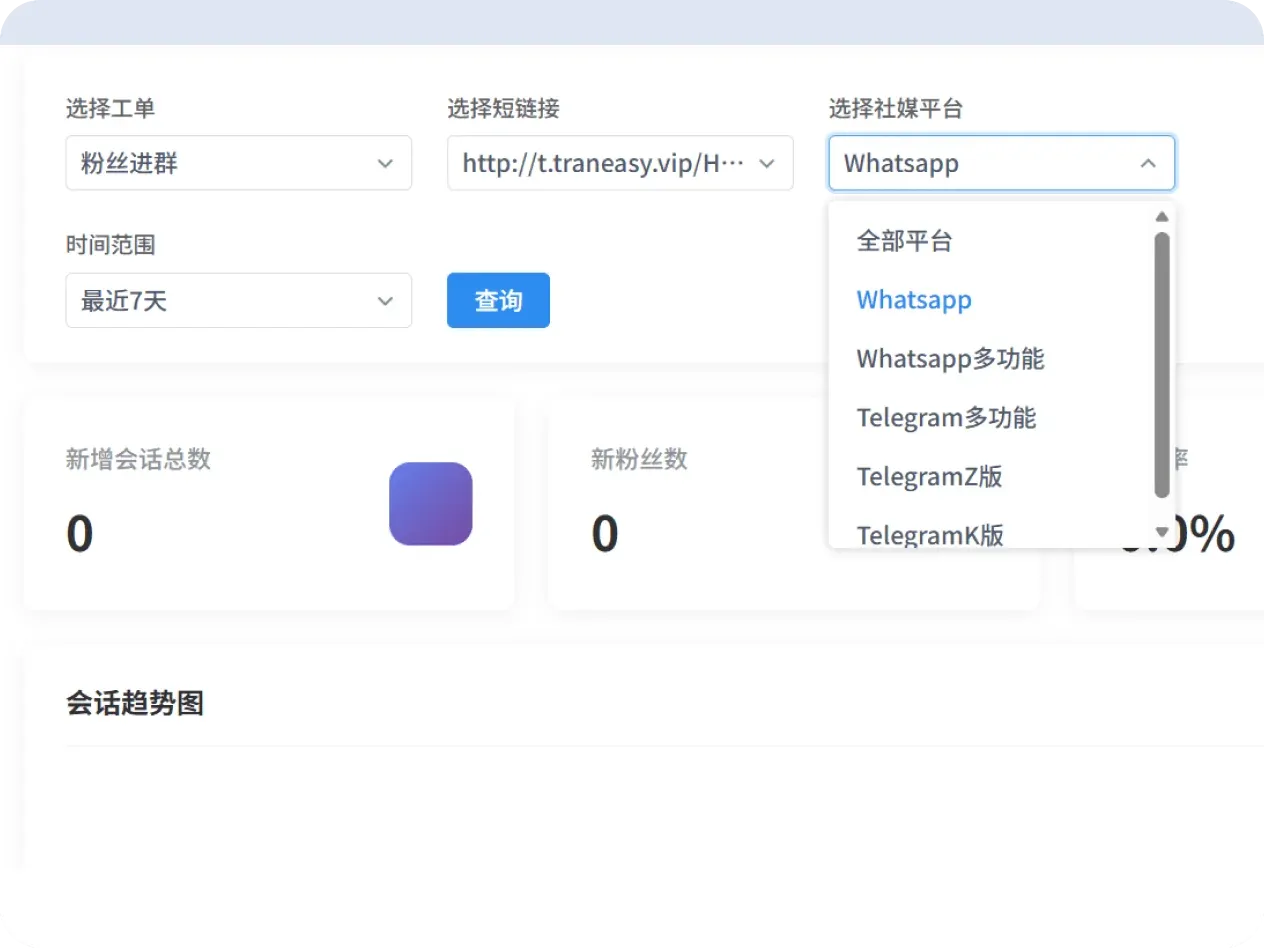The height and width of the screenshot is (948, 1264).
Task: Choose TelegramK版 at the list bottom
Action: [991, 531]
